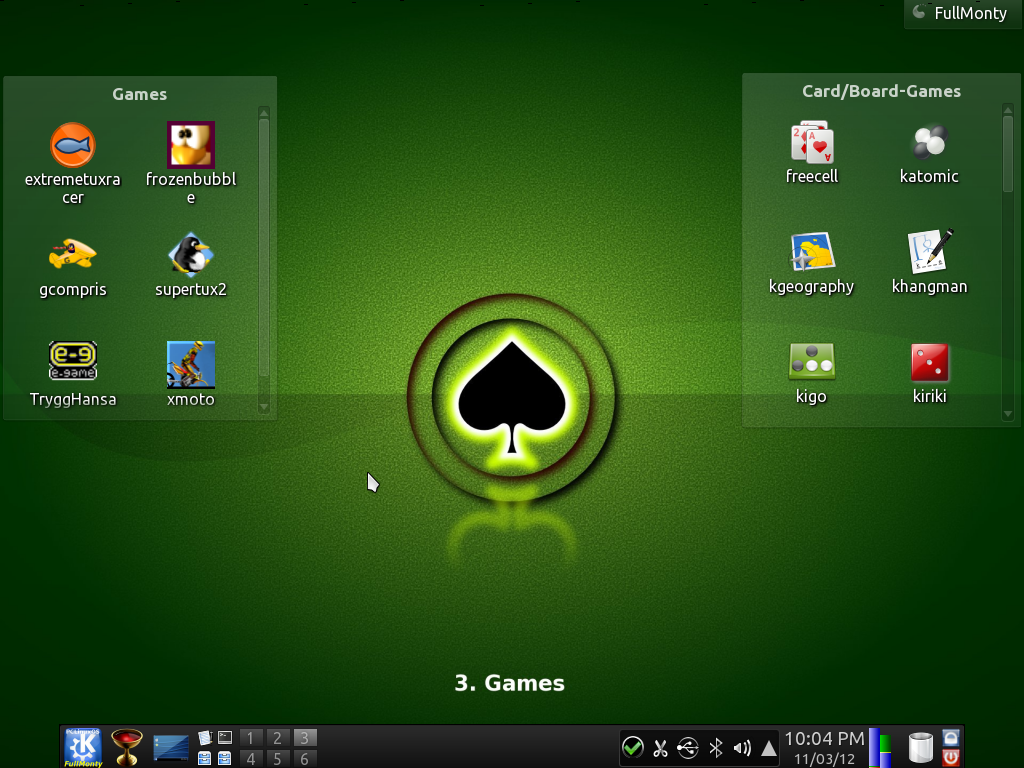1024x768 pixels.
Task: Open the FullMonty KDE application launcher
Action: 83,747
